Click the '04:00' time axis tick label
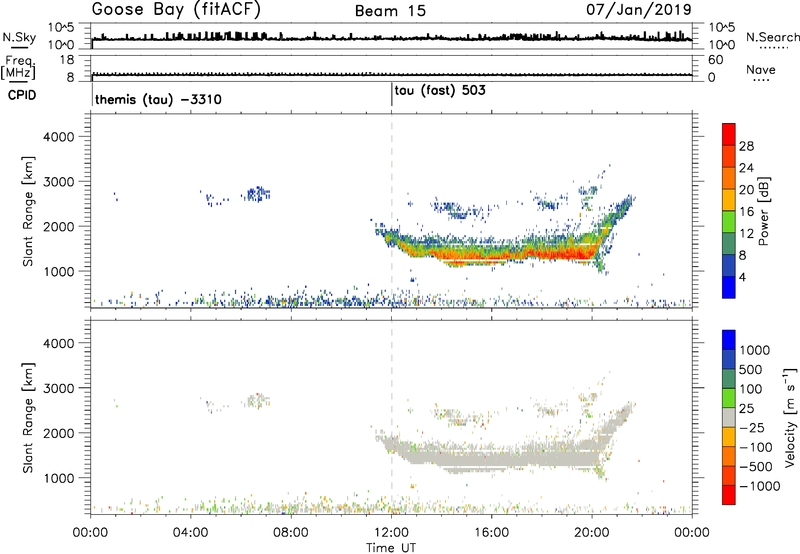 pos(191,532)
